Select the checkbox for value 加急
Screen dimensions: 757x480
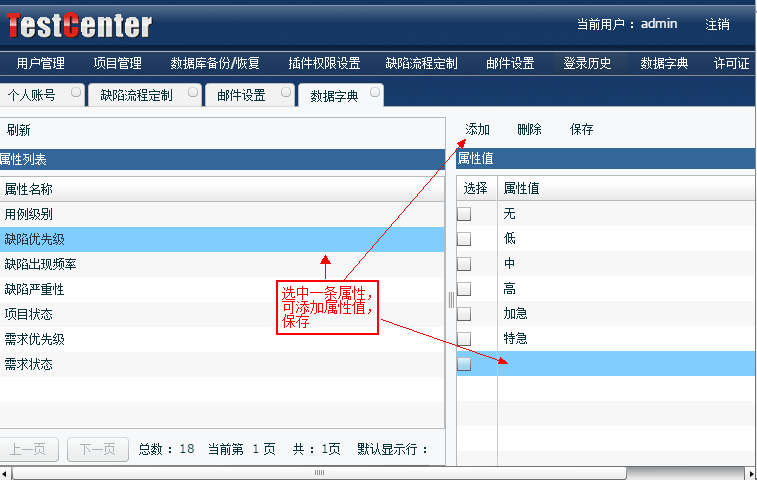[464, 314]
